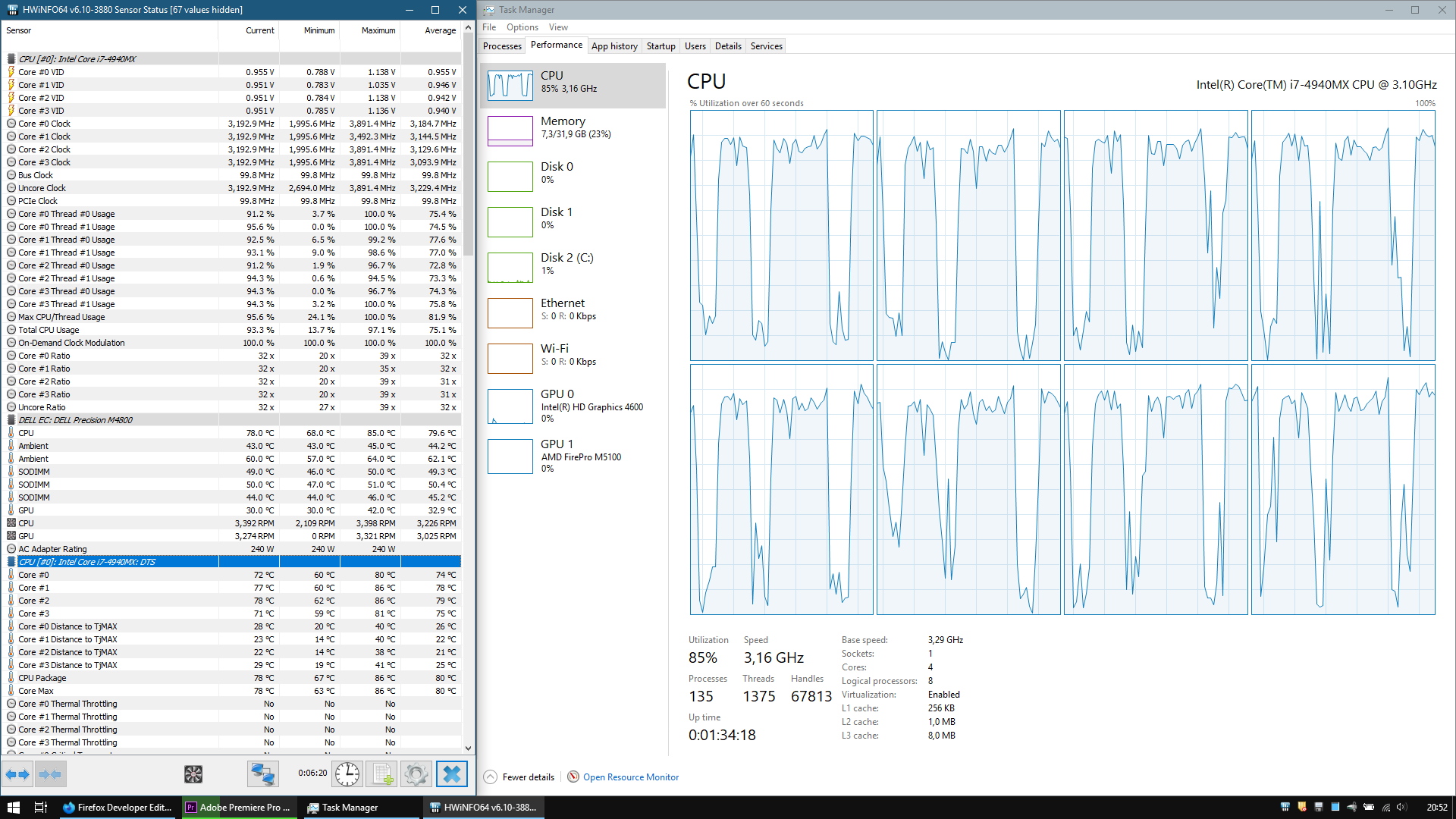Screen dimensions: 1456x819
Task: Select Disk 2 (C:) in Task Manager sidebar
Action: tap(573, 267)
